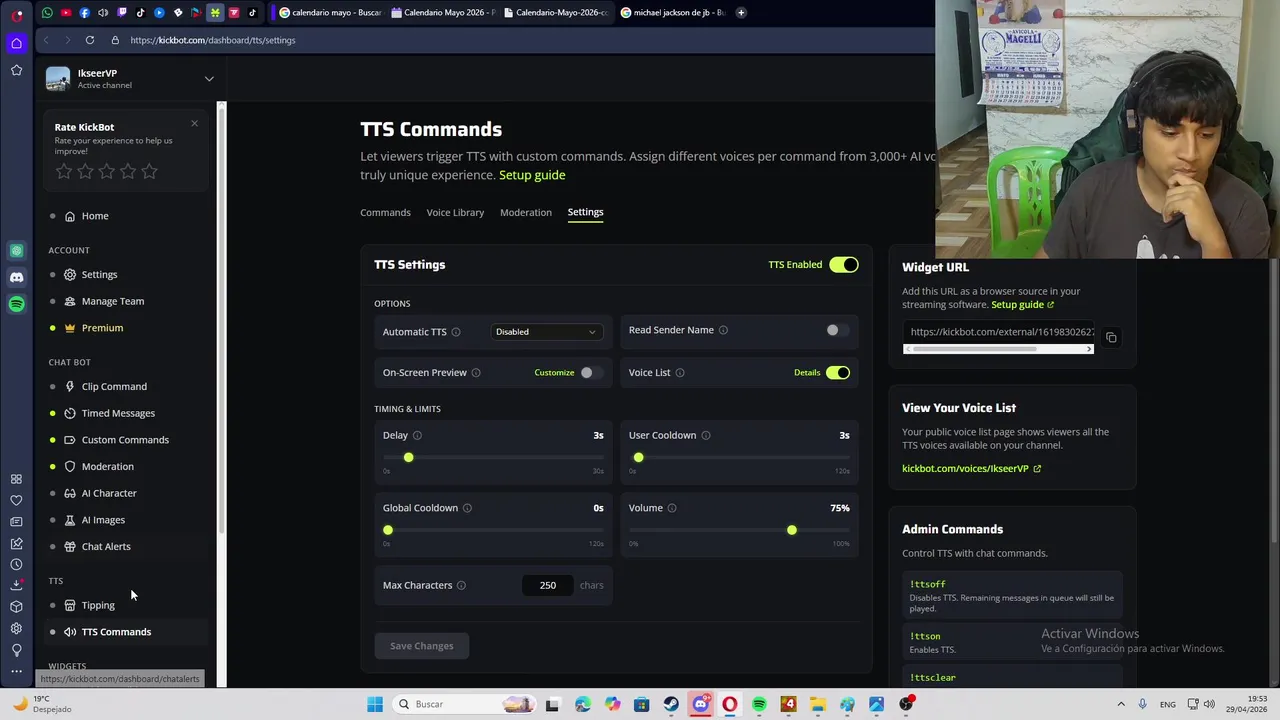Dismiss the Rate KickBot card
Viewport: 1280px width, 720px height.
pos(194,124)
